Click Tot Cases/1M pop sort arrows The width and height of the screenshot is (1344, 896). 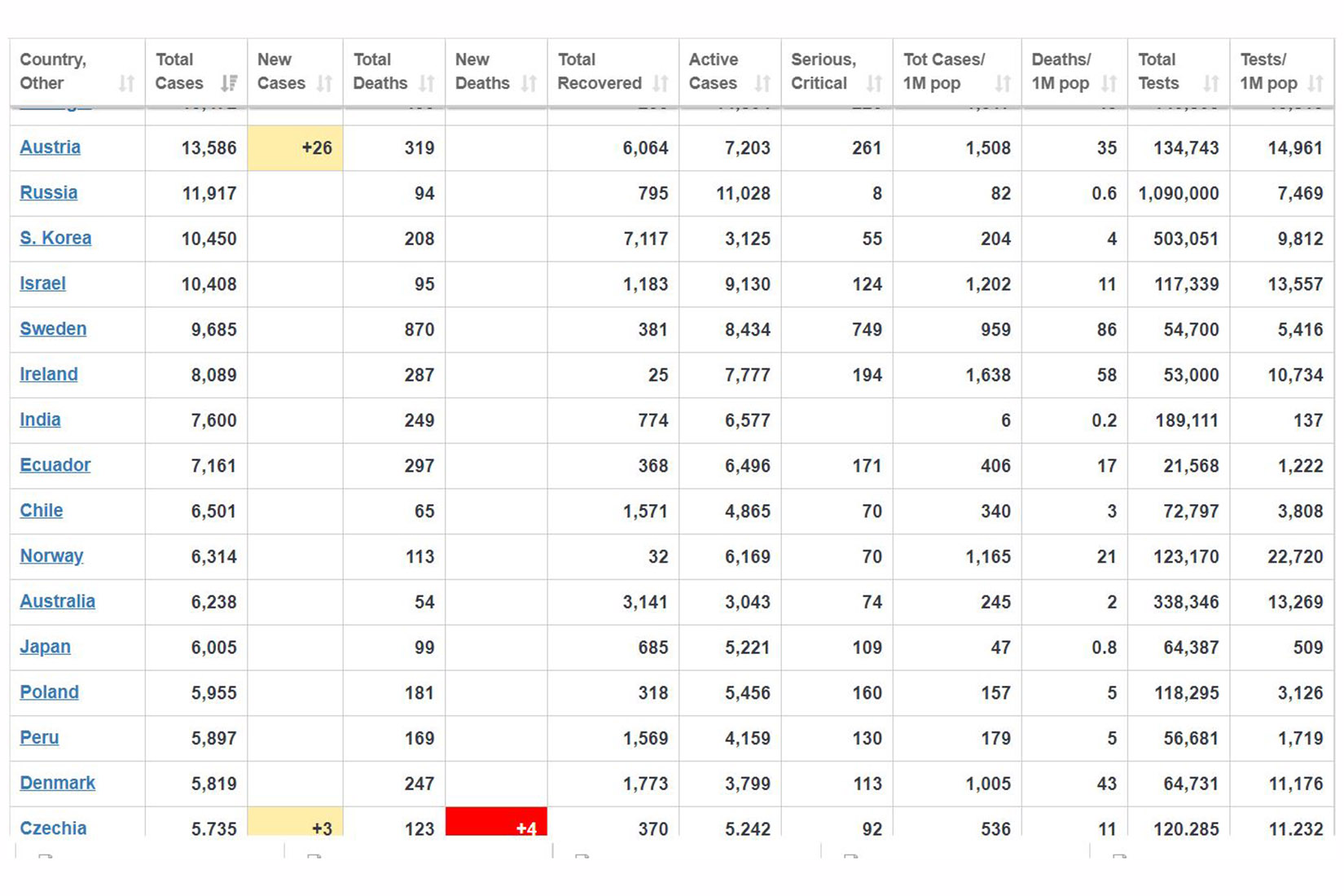click(x=1003, y=83)
